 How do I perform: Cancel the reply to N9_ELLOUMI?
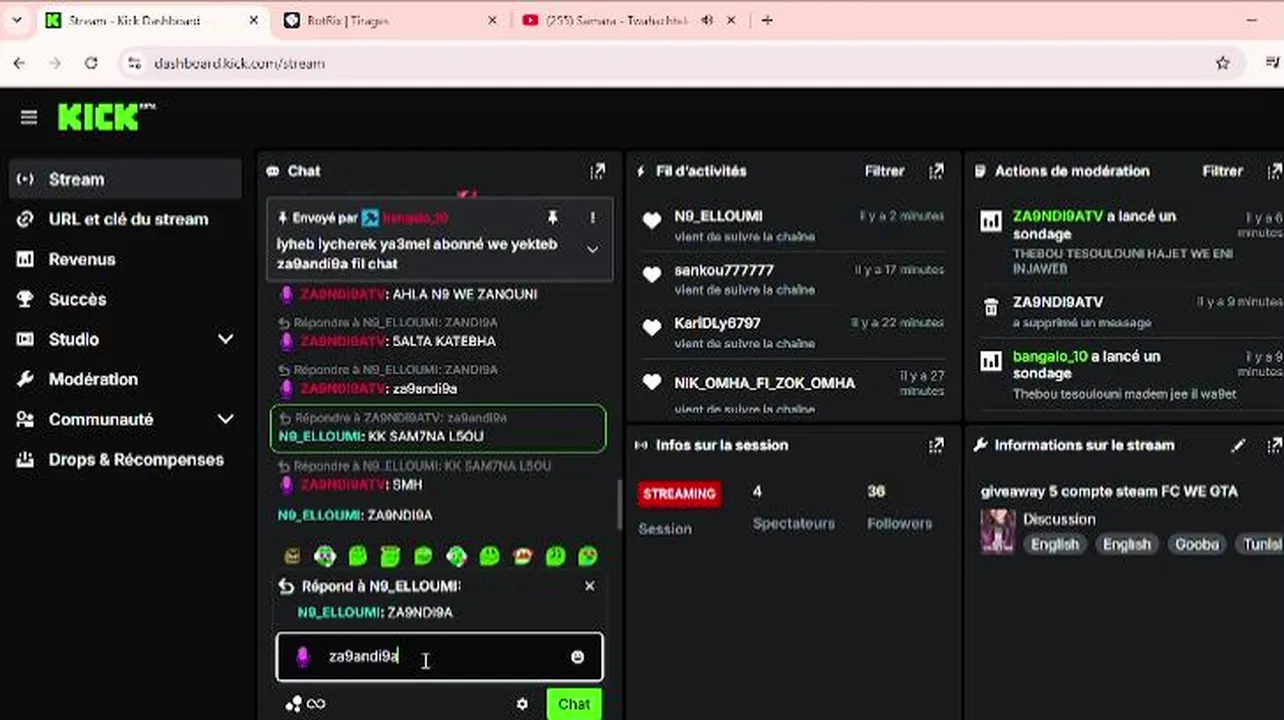coord(589,586)
